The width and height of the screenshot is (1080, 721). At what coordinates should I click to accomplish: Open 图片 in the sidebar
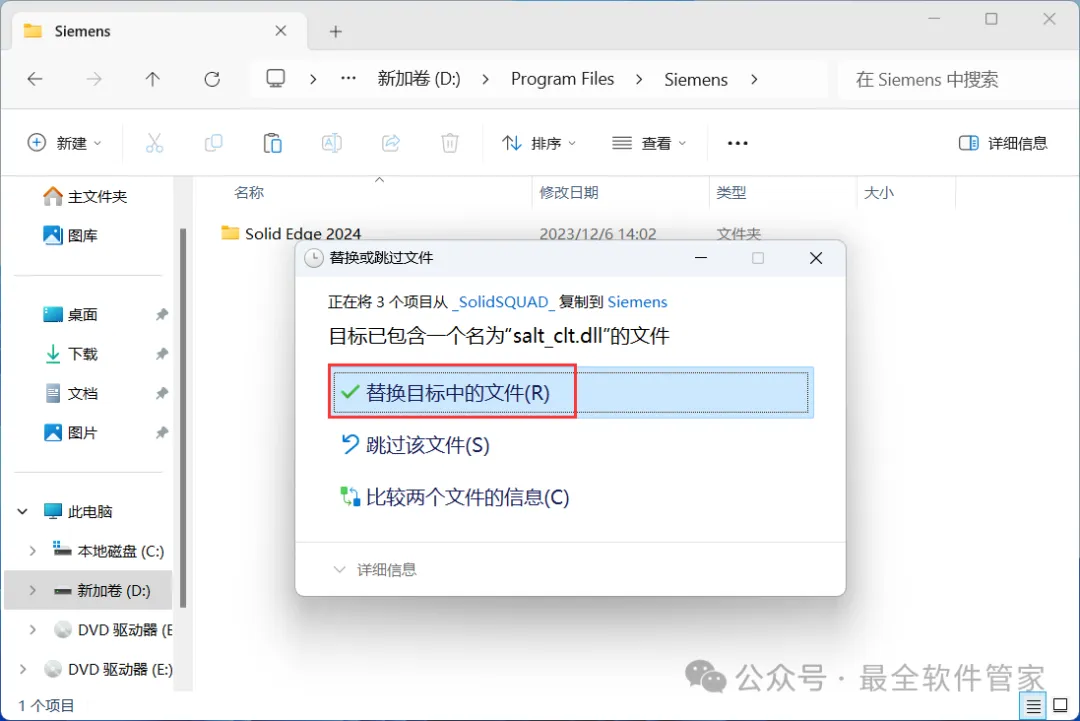pos(71,433)
